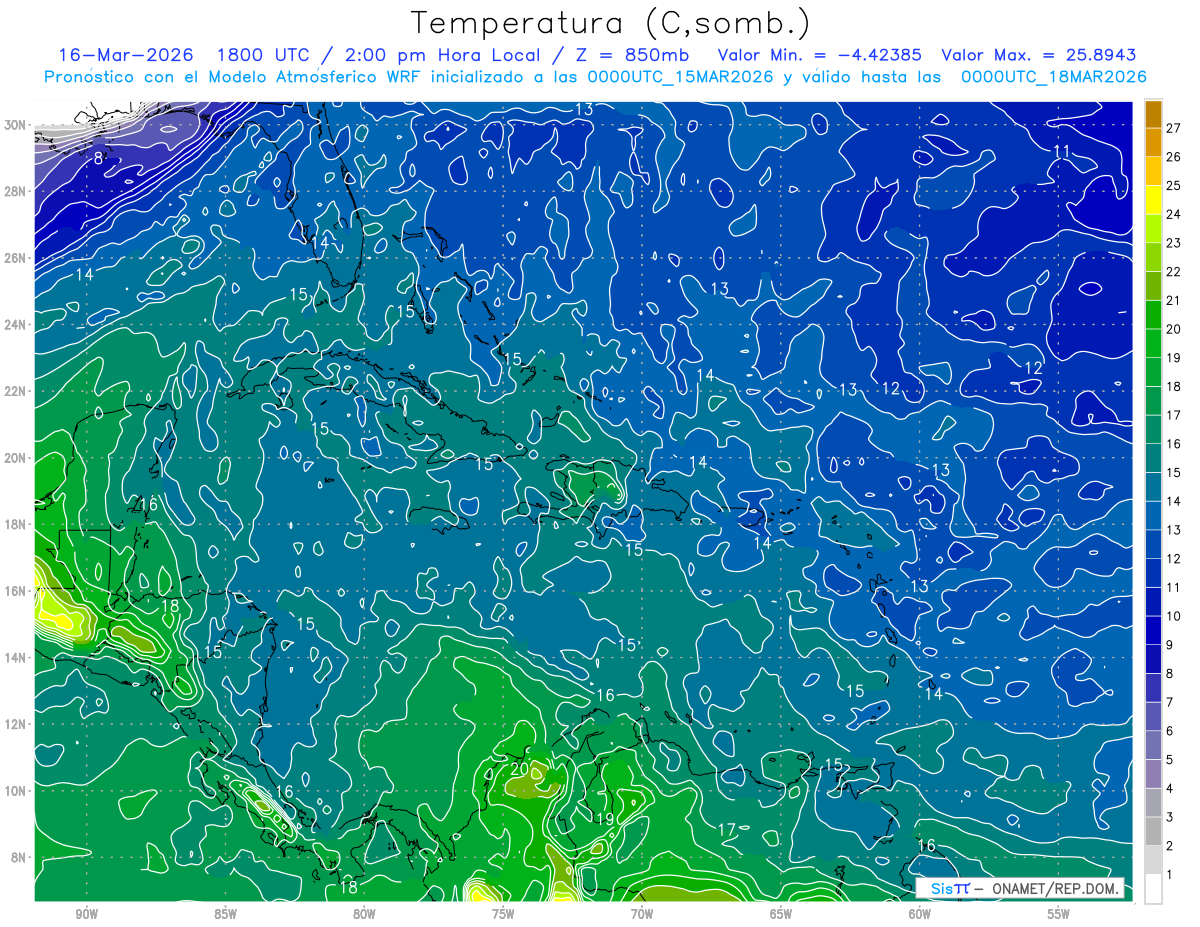The height and width of the screenshot is (927, 1200).
Task: Click the "80W" longitude axis label
Action: coord(364,914)
